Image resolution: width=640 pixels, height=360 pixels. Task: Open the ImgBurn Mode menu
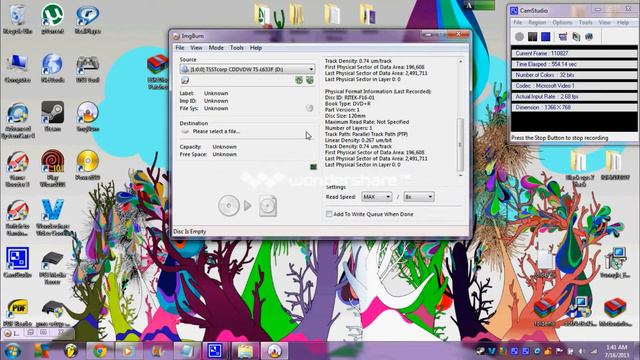tap(216, 48)
